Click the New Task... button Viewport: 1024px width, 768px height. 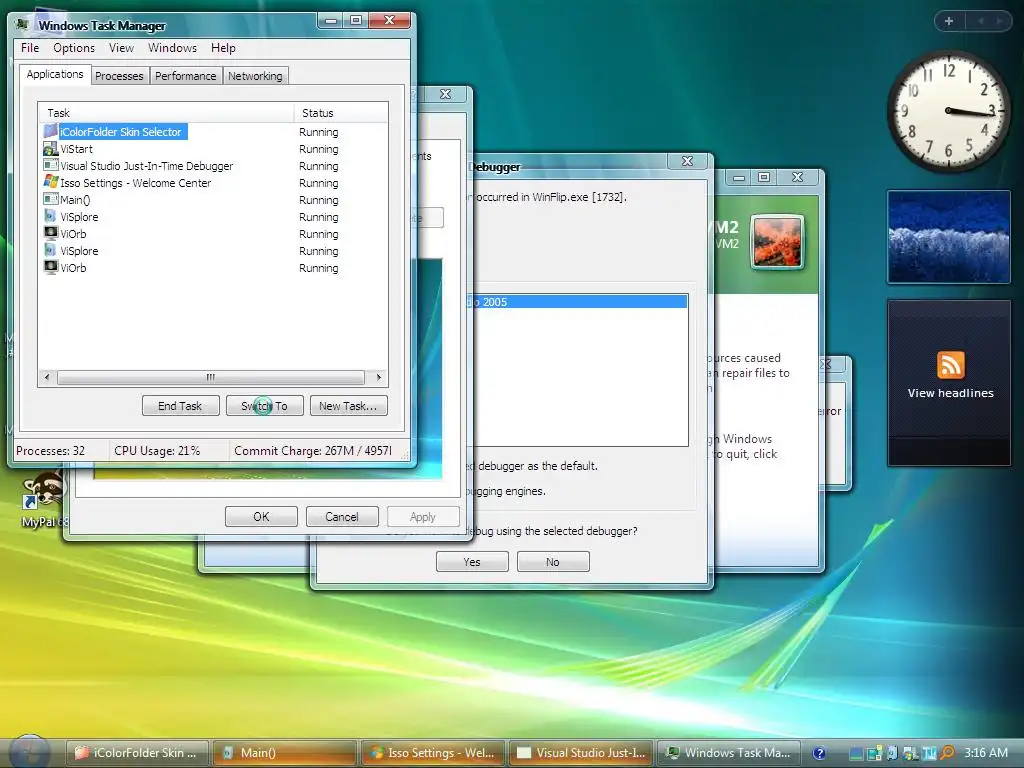(x=348, y=406)
